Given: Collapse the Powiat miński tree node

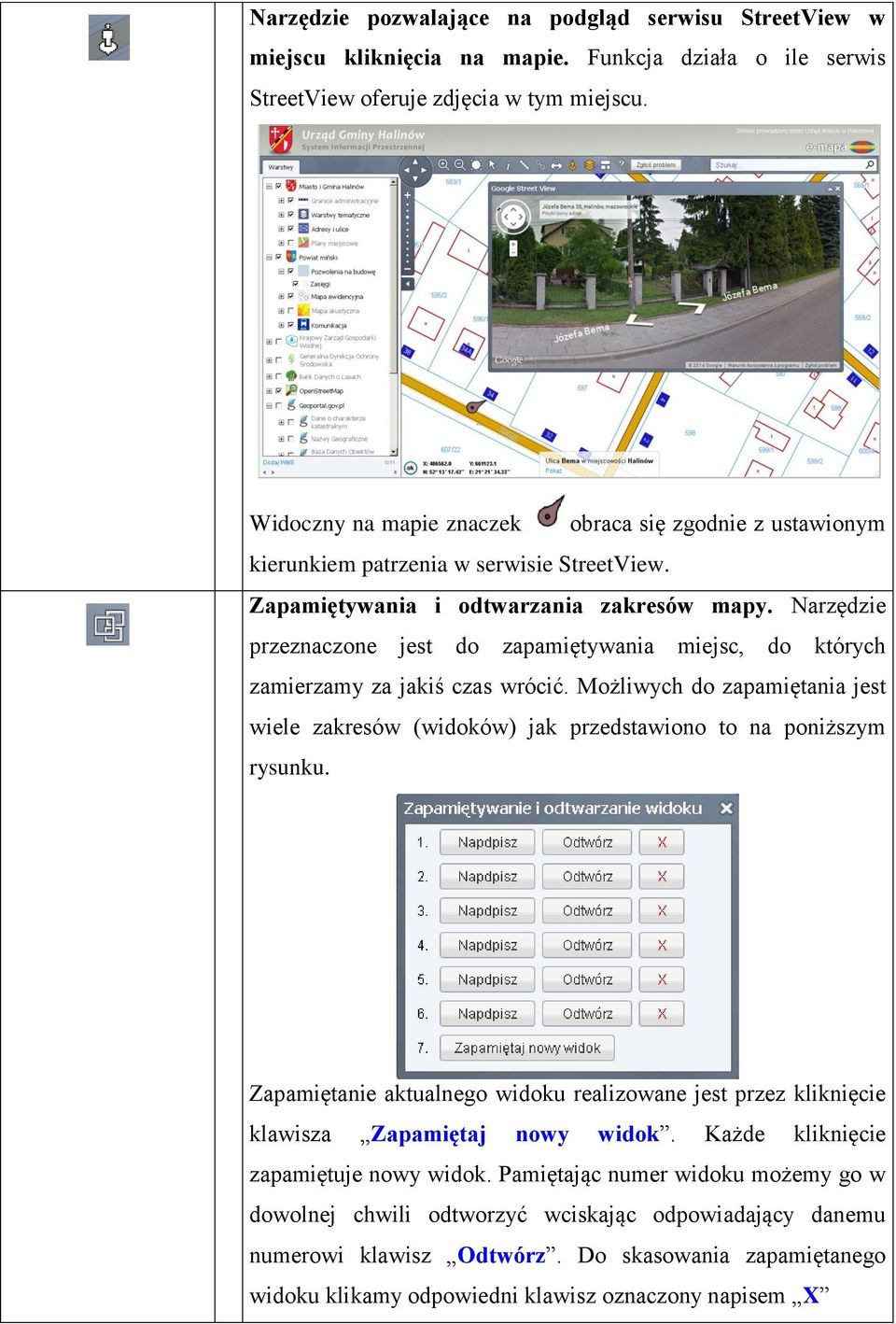Looking at the screenshot, I should pos(269,257).
